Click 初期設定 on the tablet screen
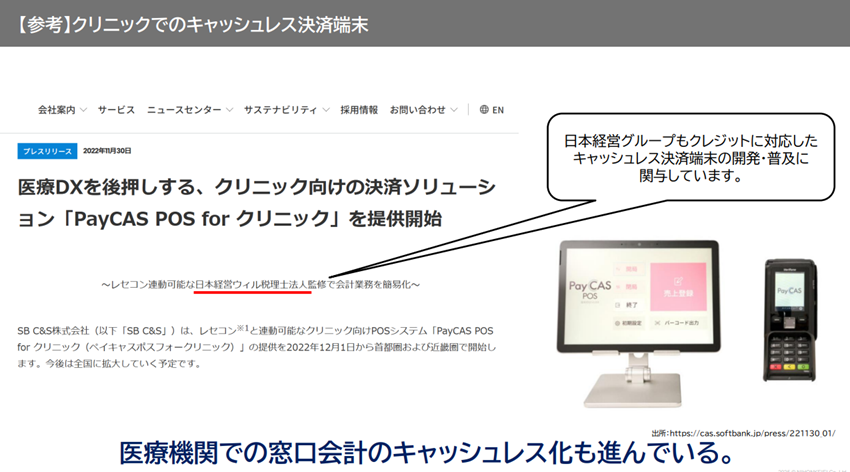Screen dimensions: 850x472 coord(628,323)
